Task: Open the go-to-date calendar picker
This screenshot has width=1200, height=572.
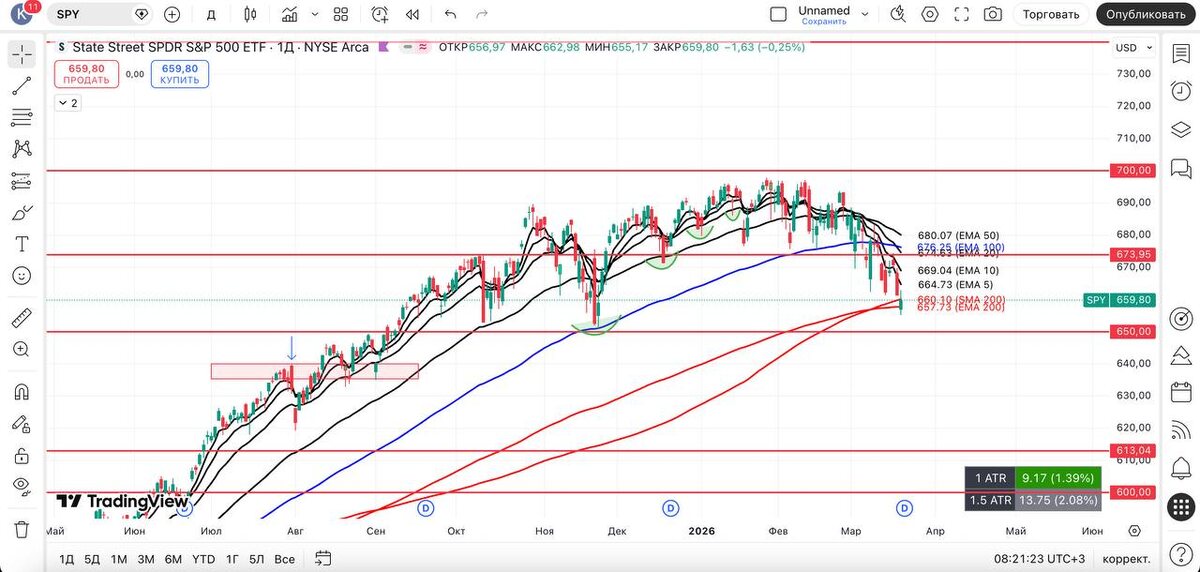Action: [x=322, y=558]
